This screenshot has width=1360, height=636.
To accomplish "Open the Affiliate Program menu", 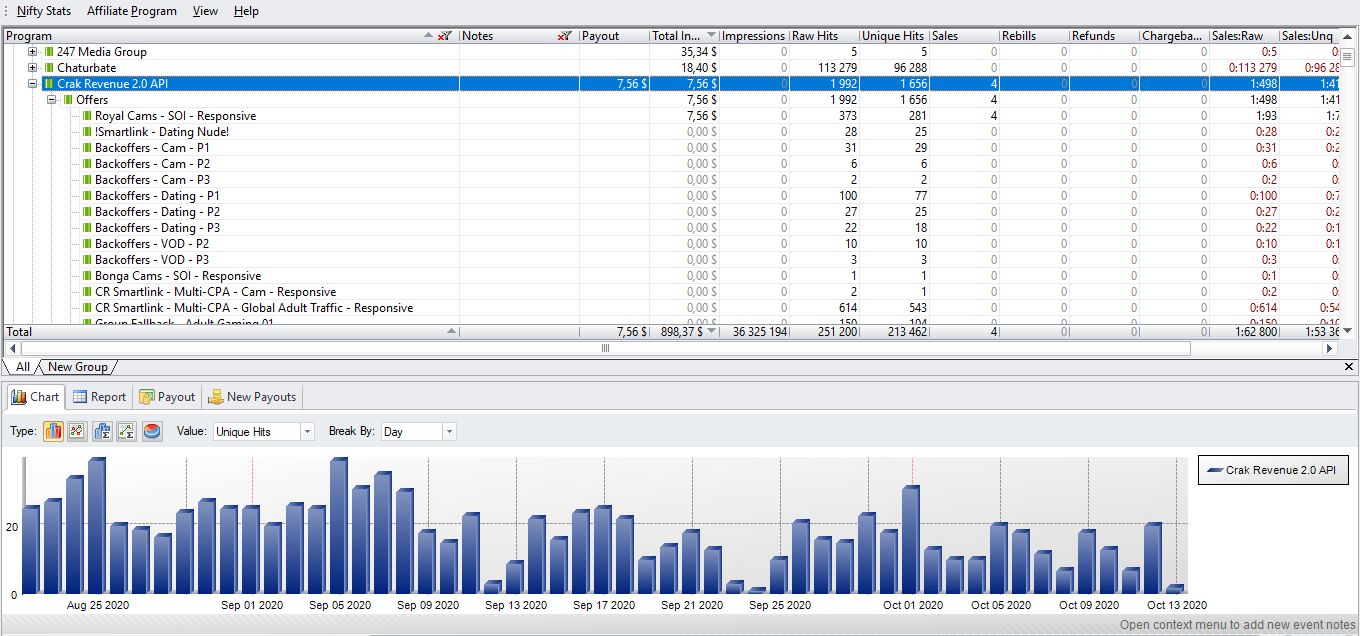I will coord(131,11).
